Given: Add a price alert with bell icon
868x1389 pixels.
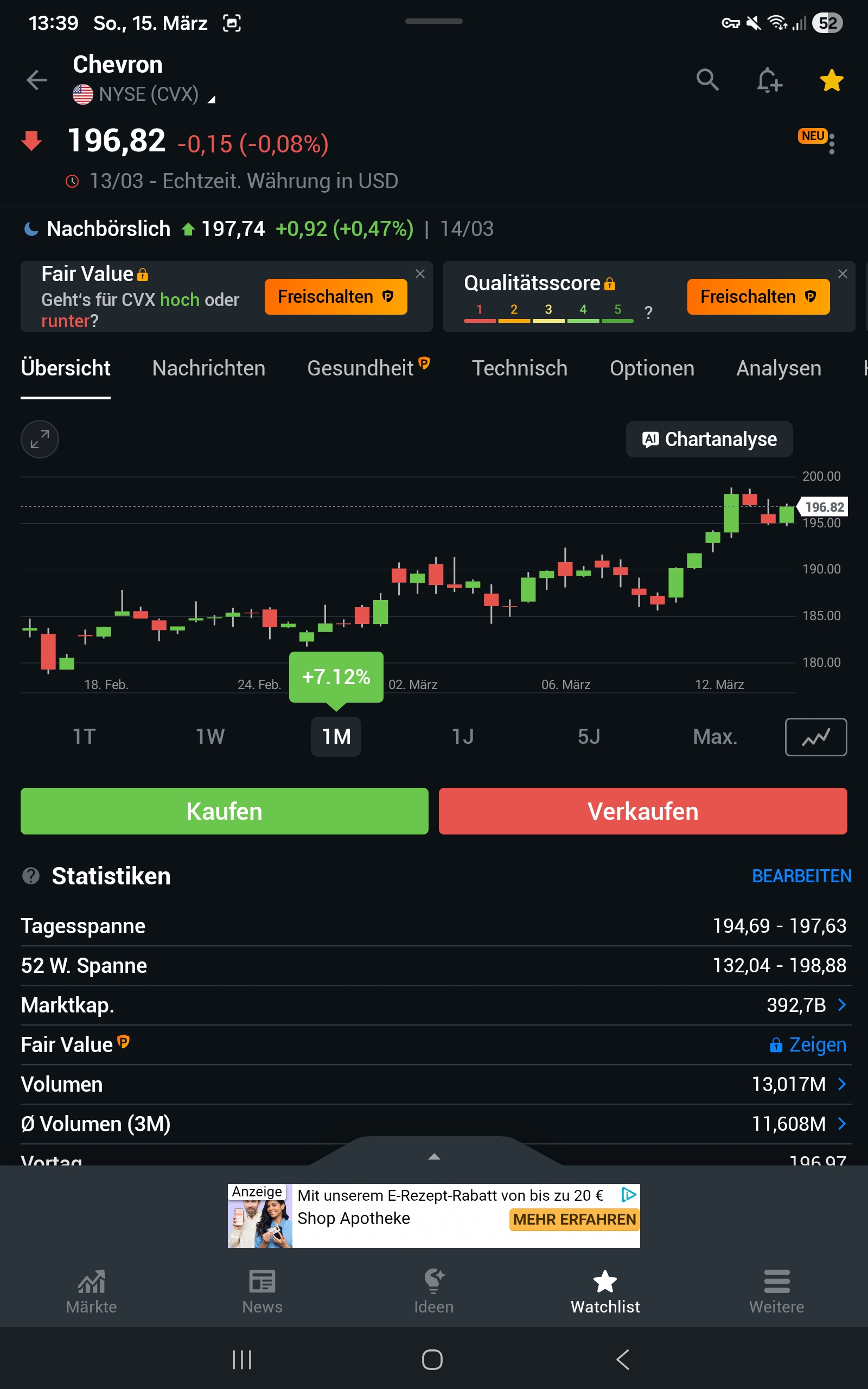Looking at the screenshot, I should [x=769, y=80].
